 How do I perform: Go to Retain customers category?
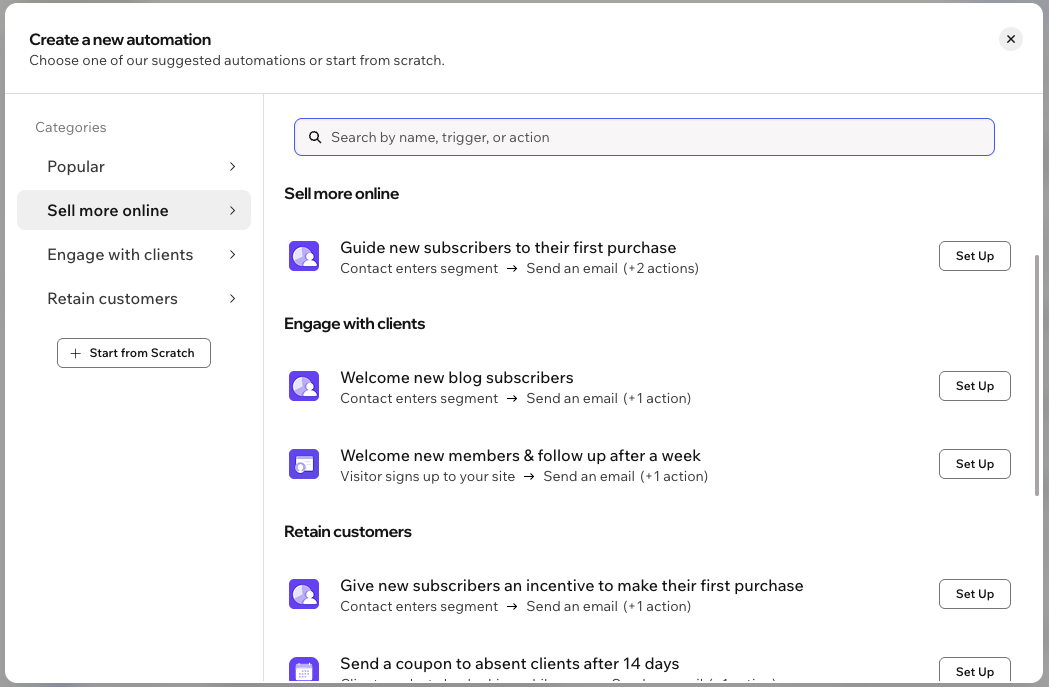point(134,299)
